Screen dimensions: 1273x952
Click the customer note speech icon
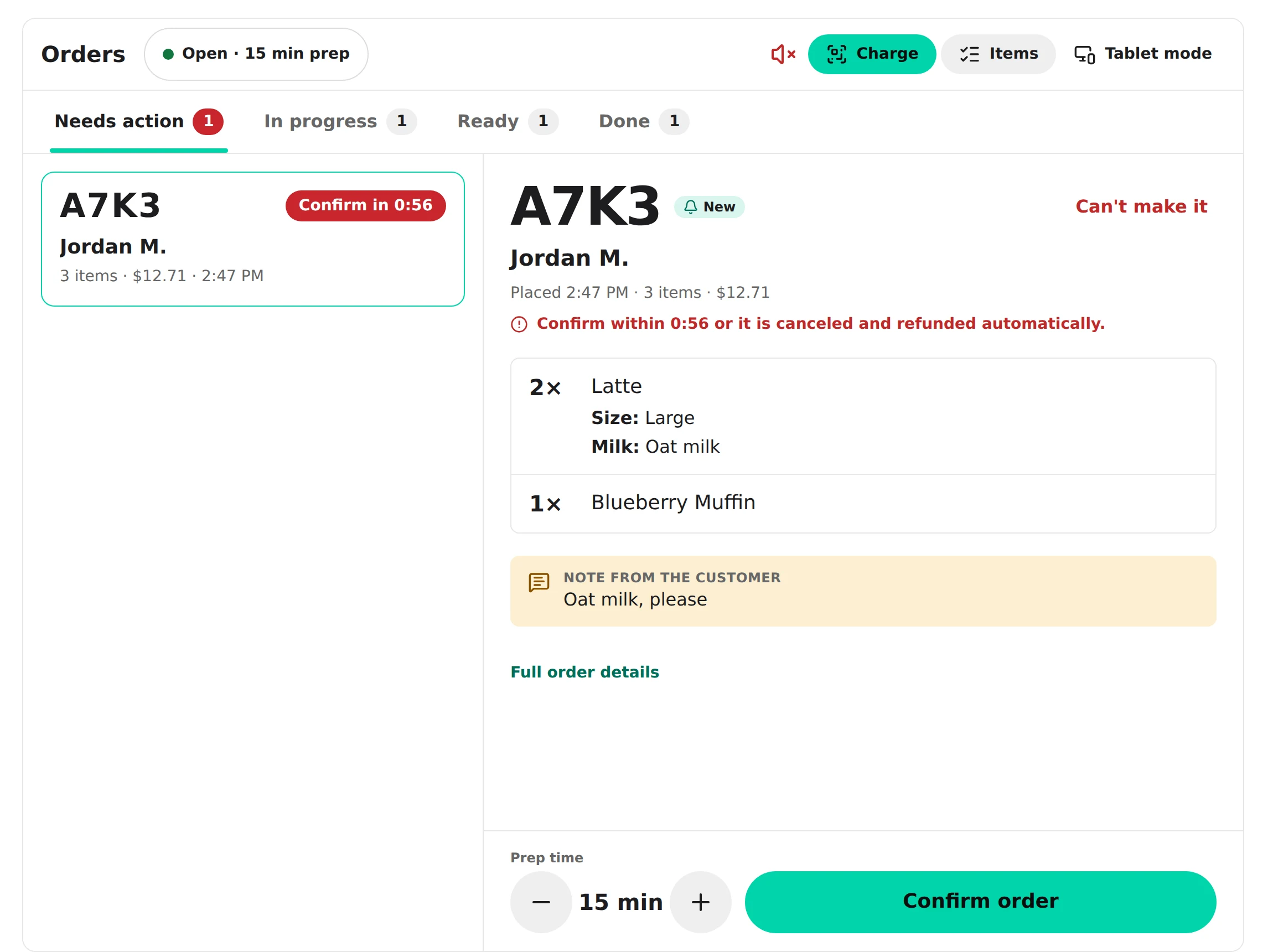[x=539, y=583]
